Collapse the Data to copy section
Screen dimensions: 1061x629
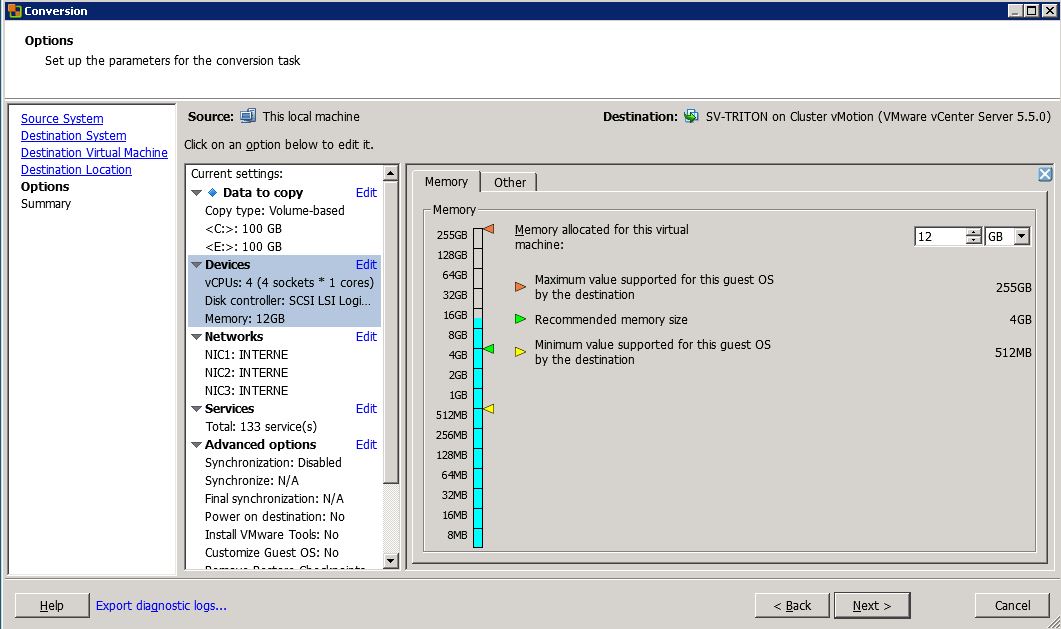coord(196,193)
